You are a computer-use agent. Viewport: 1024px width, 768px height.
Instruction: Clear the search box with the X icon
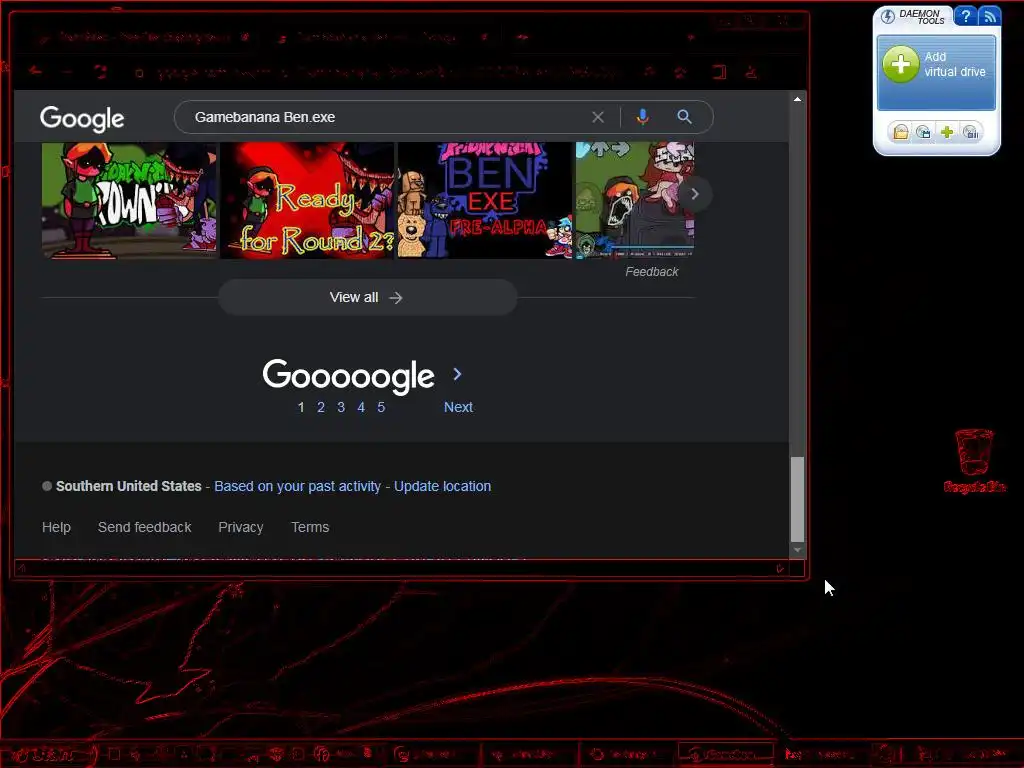598,117
